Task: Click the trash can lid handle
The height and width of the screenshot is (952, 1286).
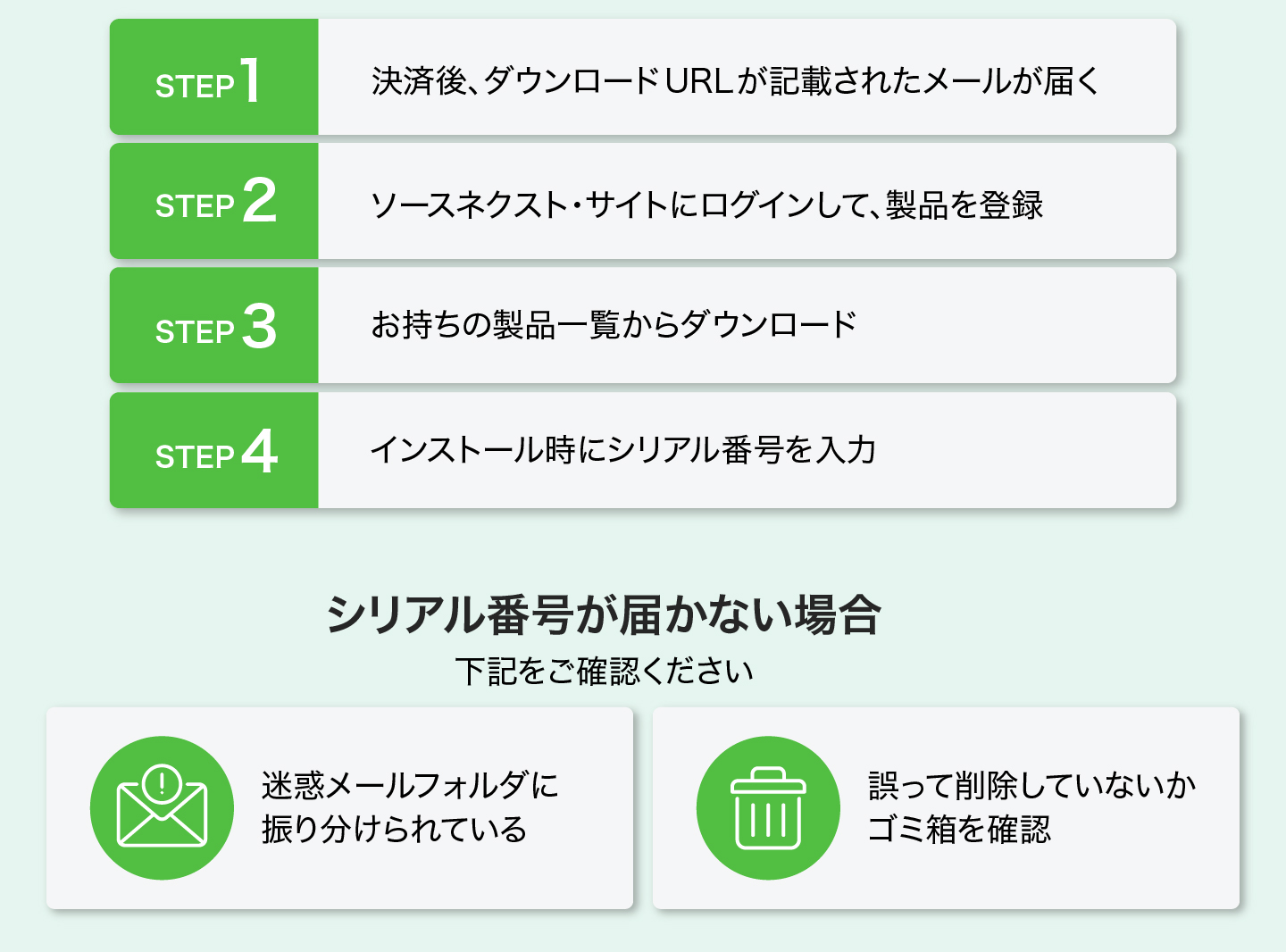Action: coord(768,774)
